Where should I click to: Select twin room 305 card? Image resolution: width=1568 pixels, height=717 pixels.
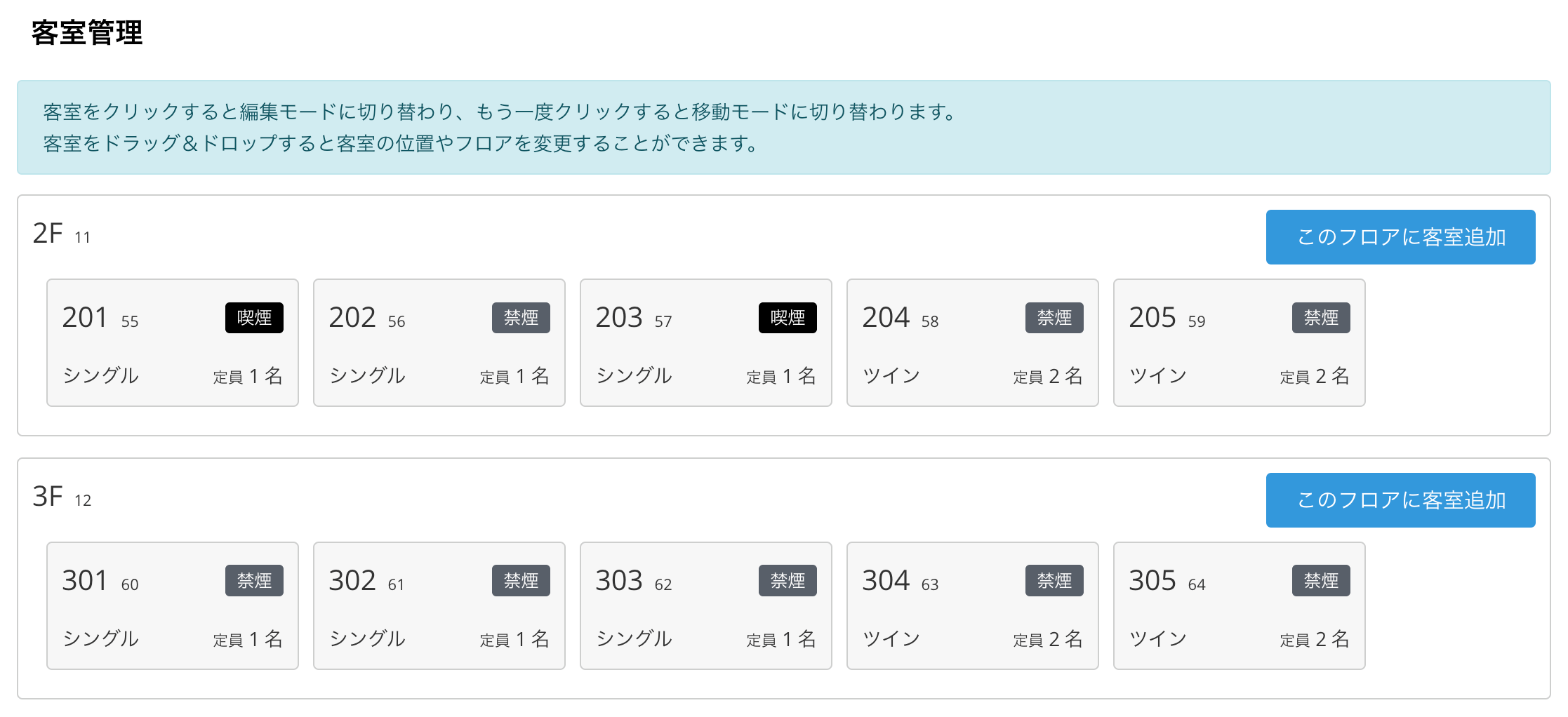coord(1240,606)
